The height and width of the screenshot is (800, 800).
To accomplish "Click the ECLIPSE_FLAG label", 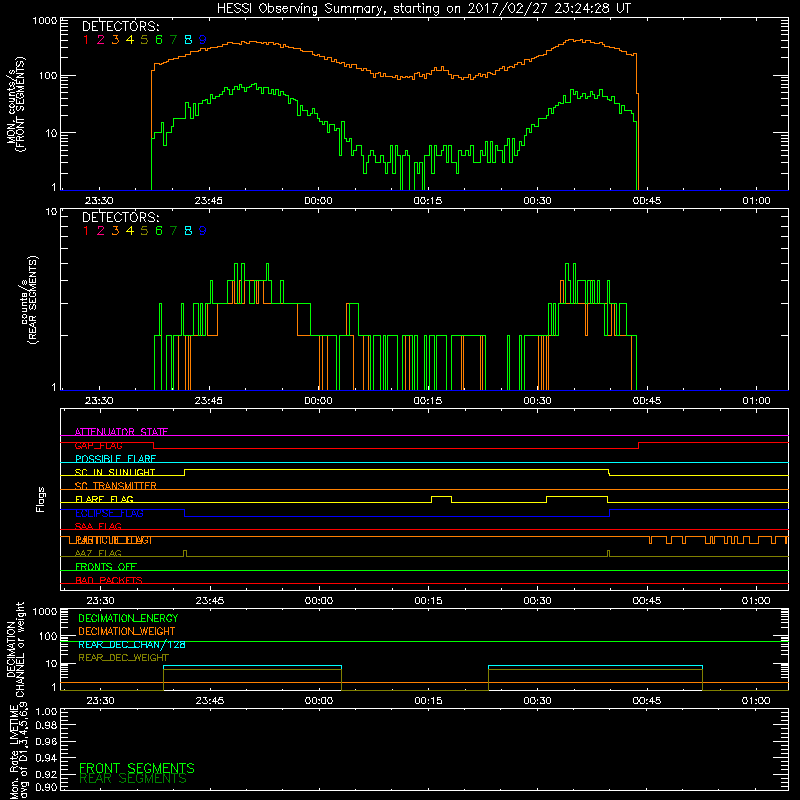I will click(x=109, y=513).
